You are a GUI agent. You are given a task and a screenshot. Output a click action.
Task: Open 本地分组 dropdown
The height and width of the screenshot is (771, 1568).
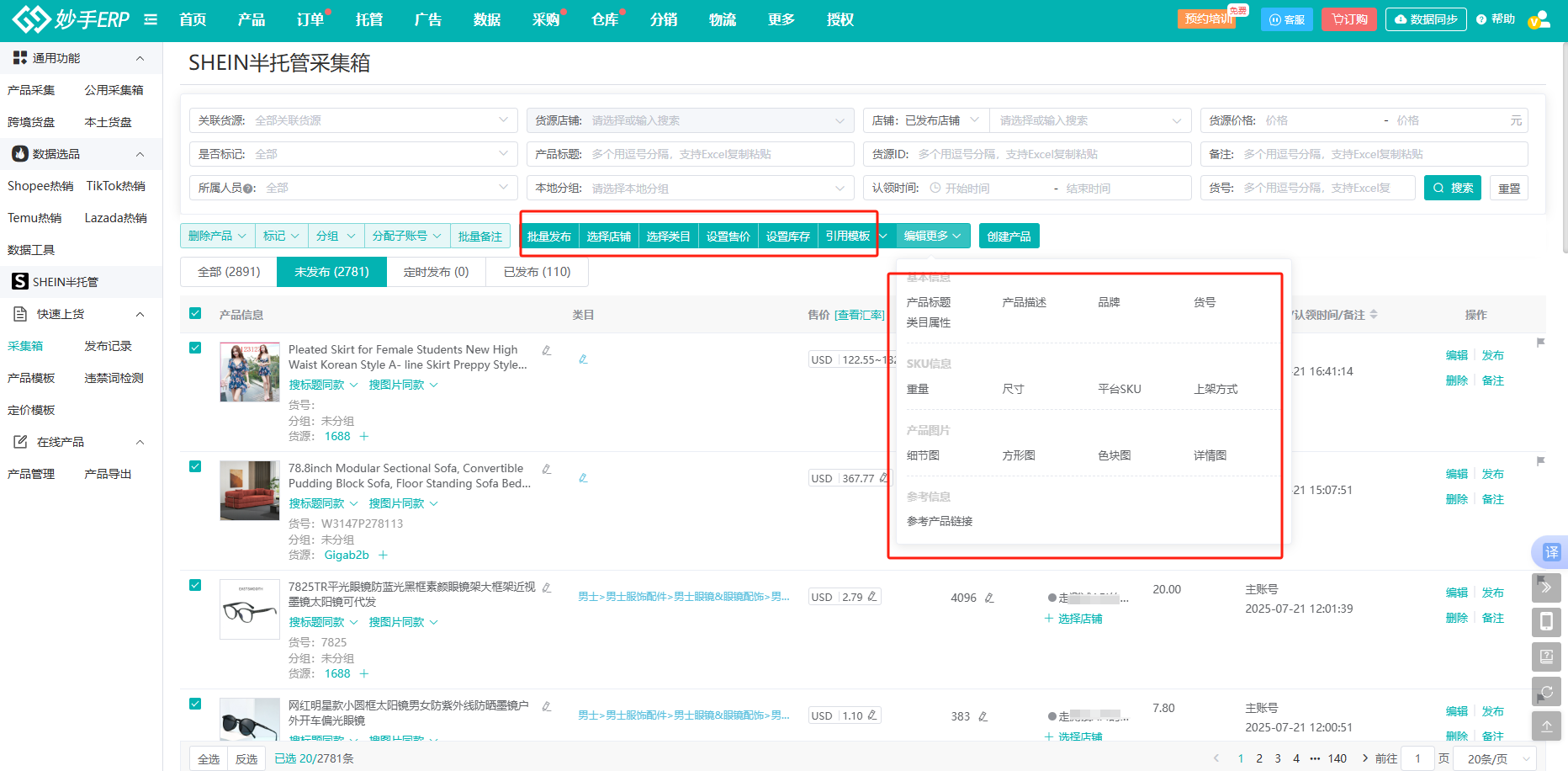pyautogui.click(x=690, y=188)
